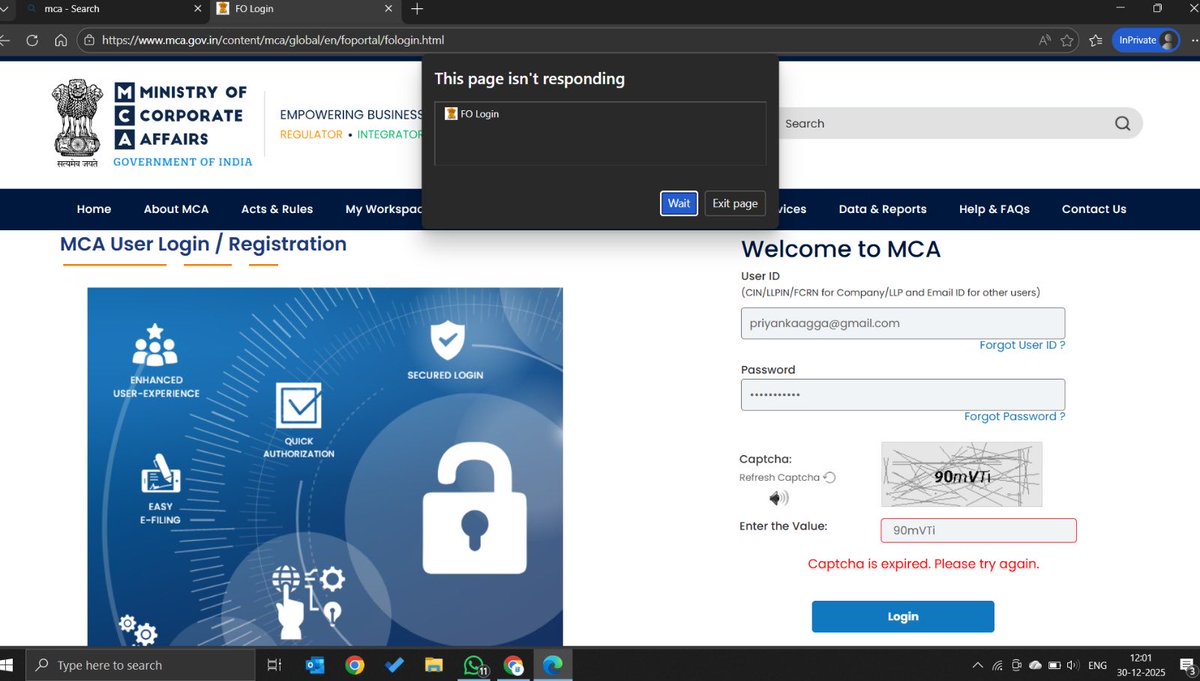Open the Data & Reports menu
The width and height of the screenshot is (1200, 681).
[882, 209]
